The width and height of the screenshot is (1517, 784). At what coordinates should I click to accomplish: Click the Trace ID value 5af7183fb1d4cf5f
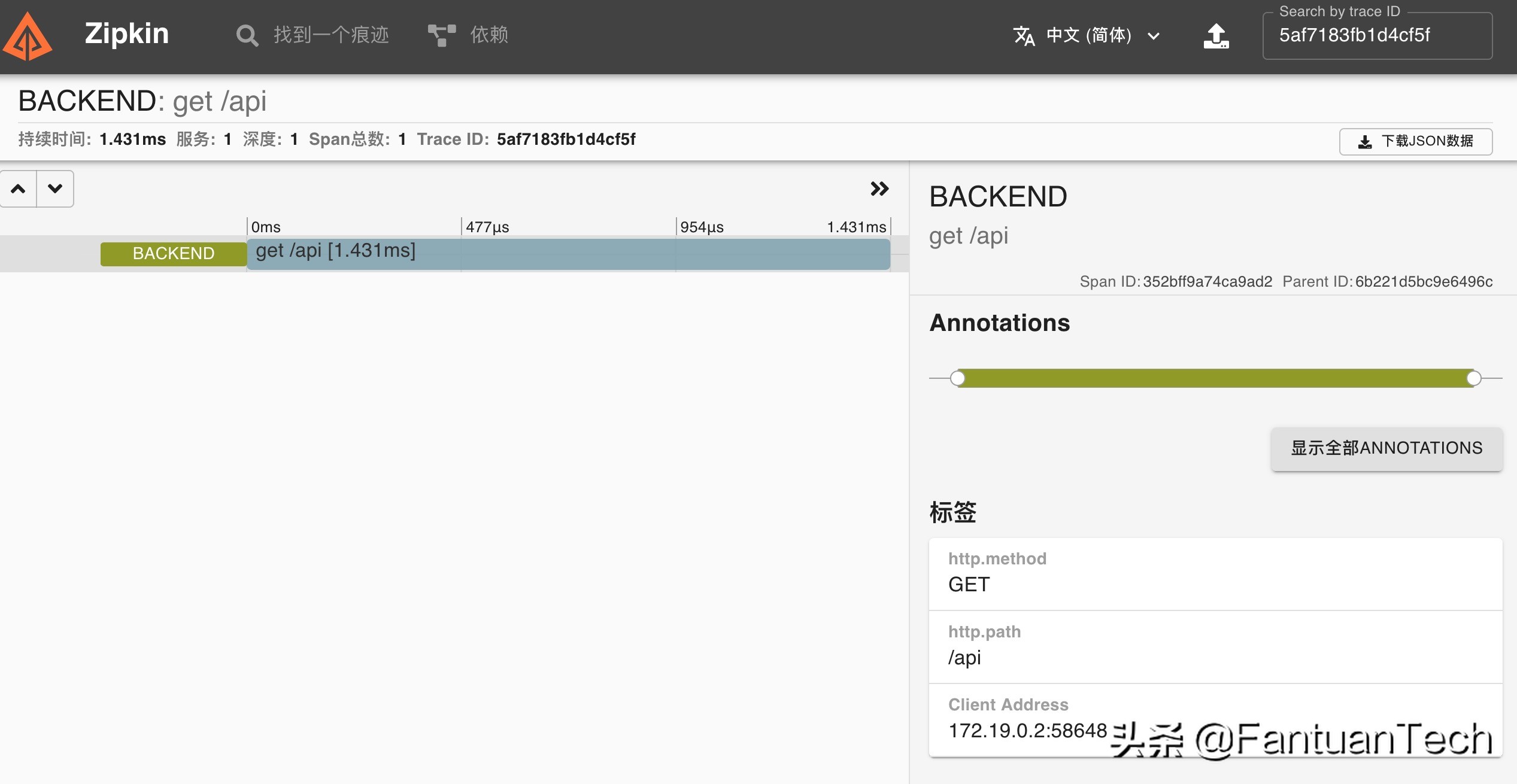tap(566, 139)
